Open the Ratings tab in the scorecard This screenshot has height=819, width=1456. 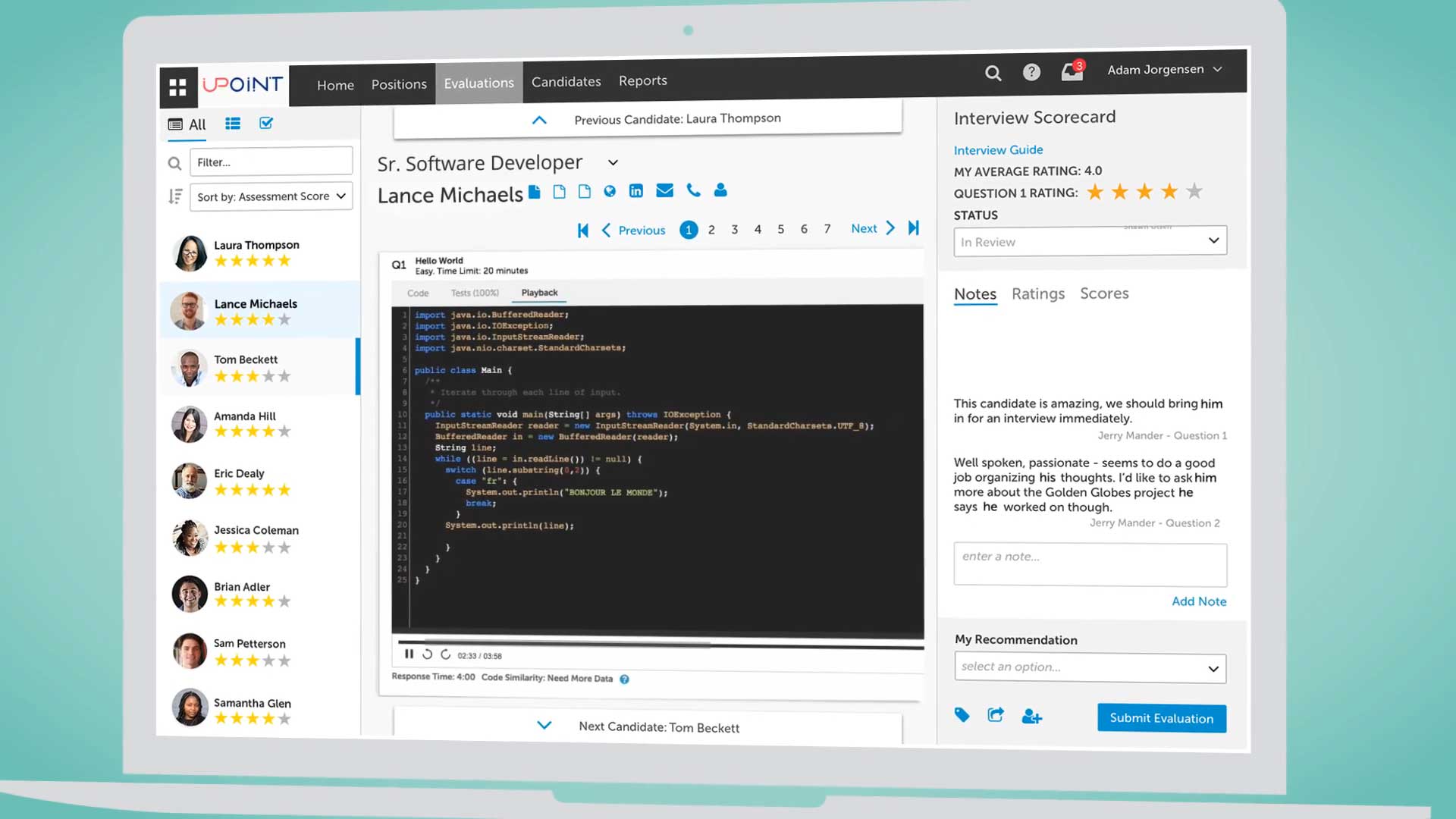pos(1037,293)
